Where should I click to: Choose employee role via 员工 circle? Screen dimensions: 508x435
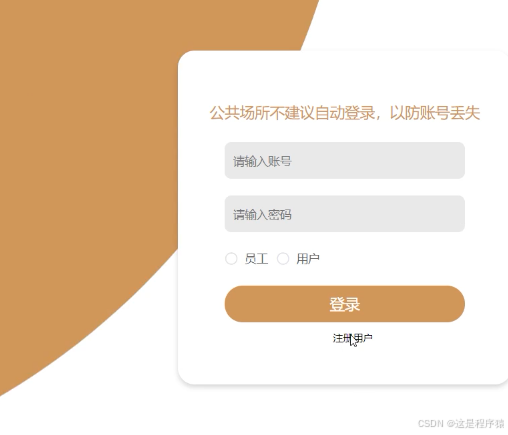[x=231, y=258]
